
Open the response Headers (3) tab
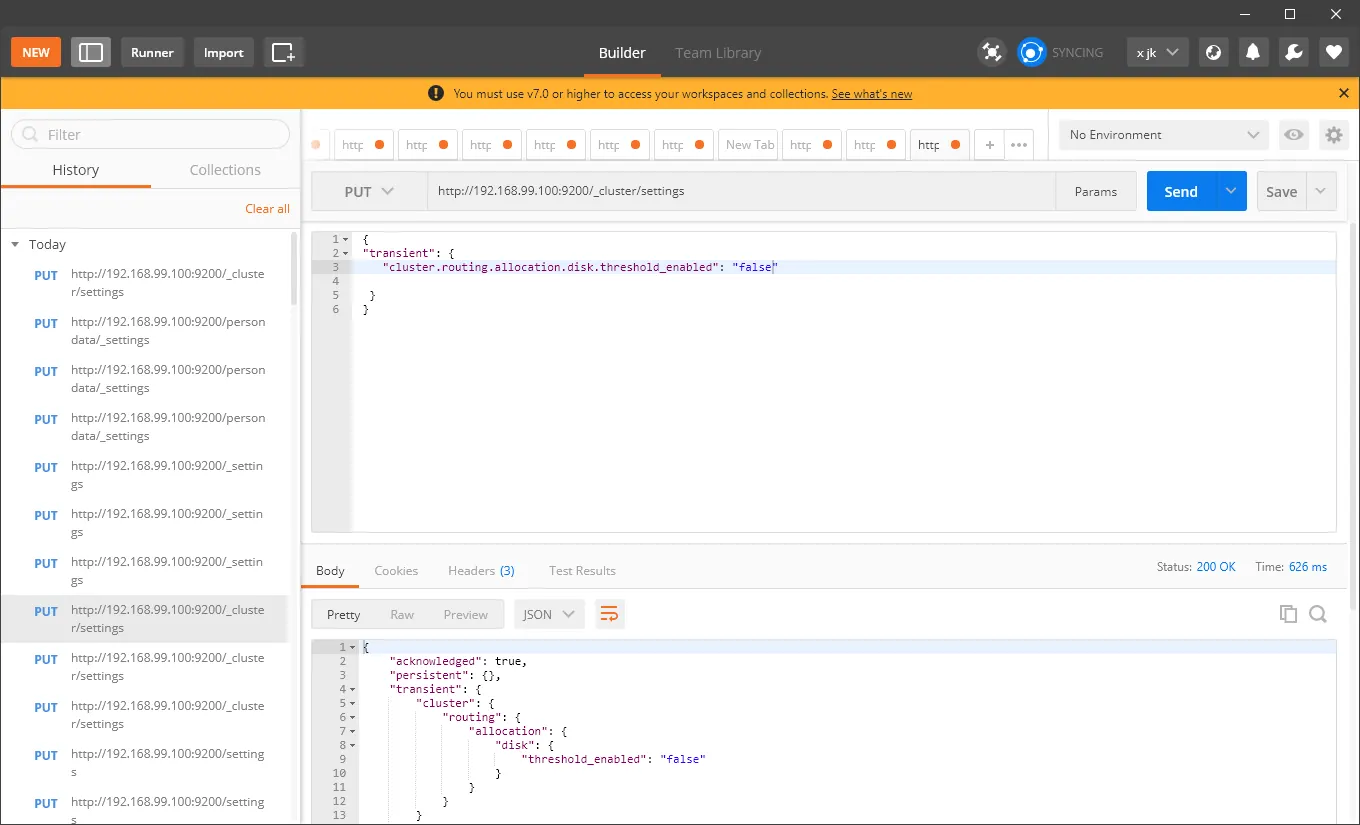481,570
